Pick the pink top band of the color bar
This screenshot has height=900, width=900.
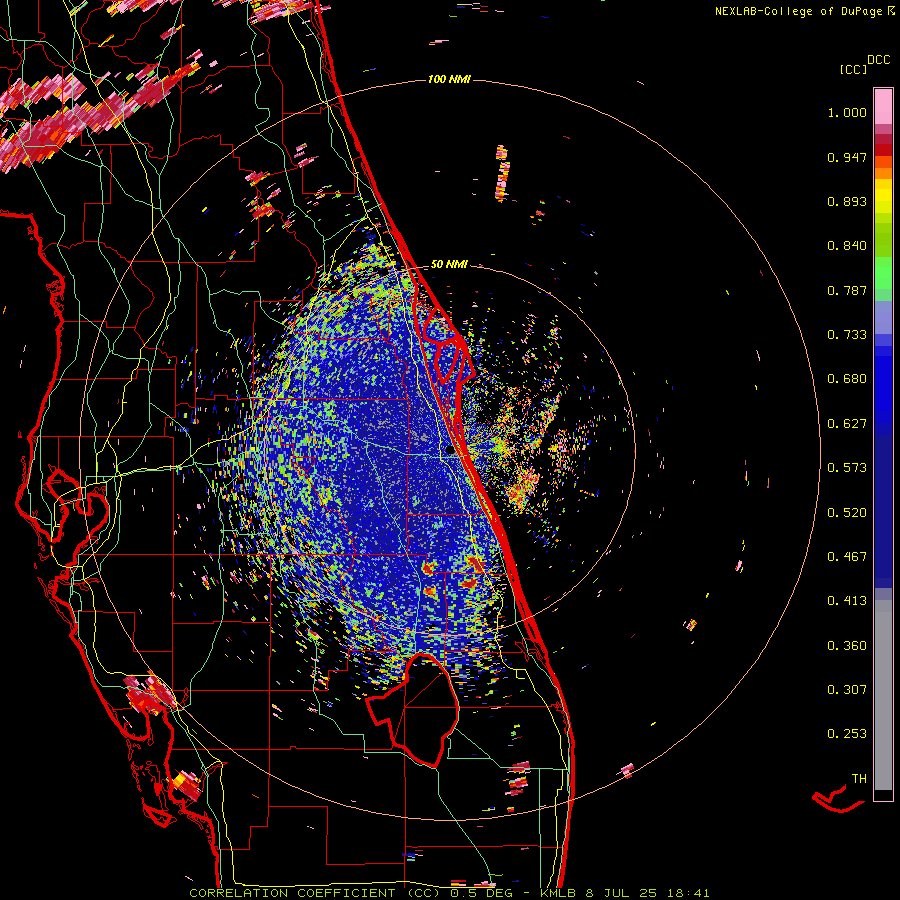883,106
